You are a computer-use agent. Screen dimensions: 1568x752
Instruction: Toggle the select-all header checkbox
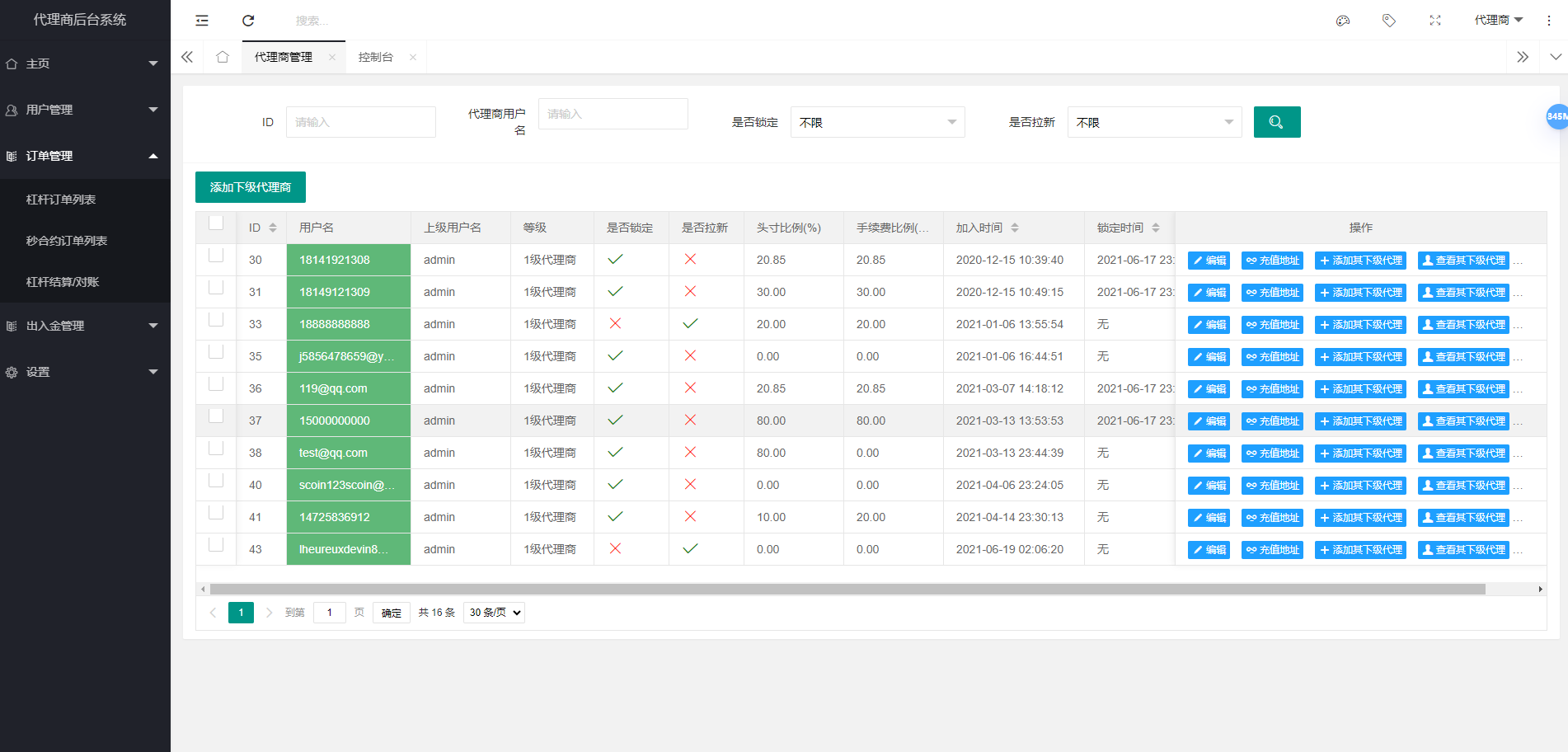tap(216, 223)
